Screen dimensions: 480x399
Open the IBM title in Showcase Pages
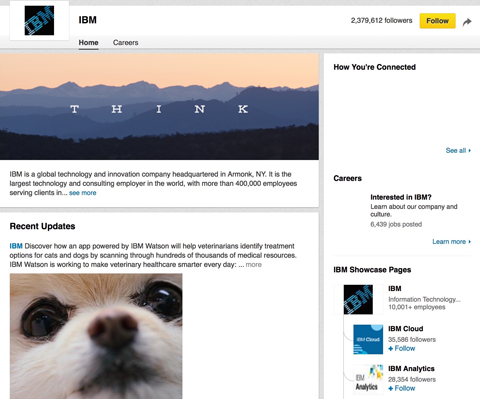[395, 289]
